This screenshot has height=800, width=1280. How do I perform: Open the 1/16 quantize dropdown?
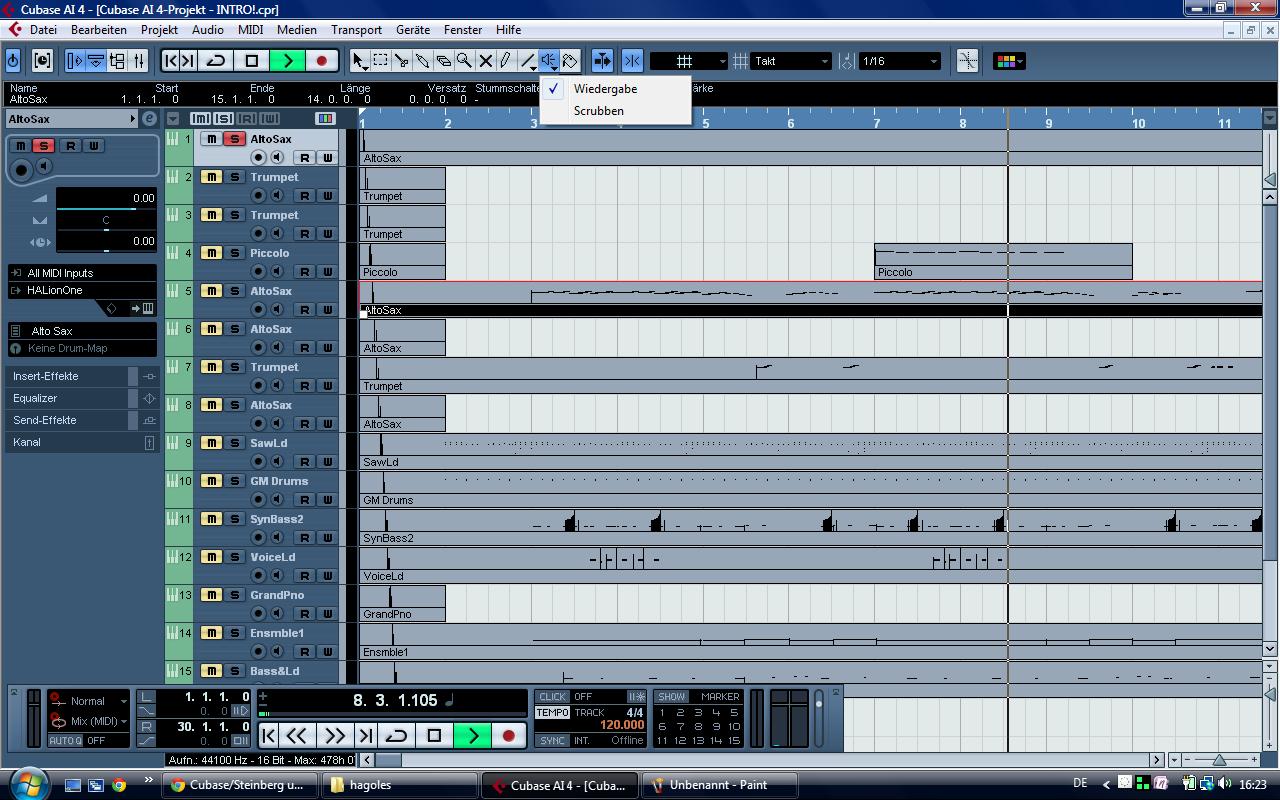899,61
